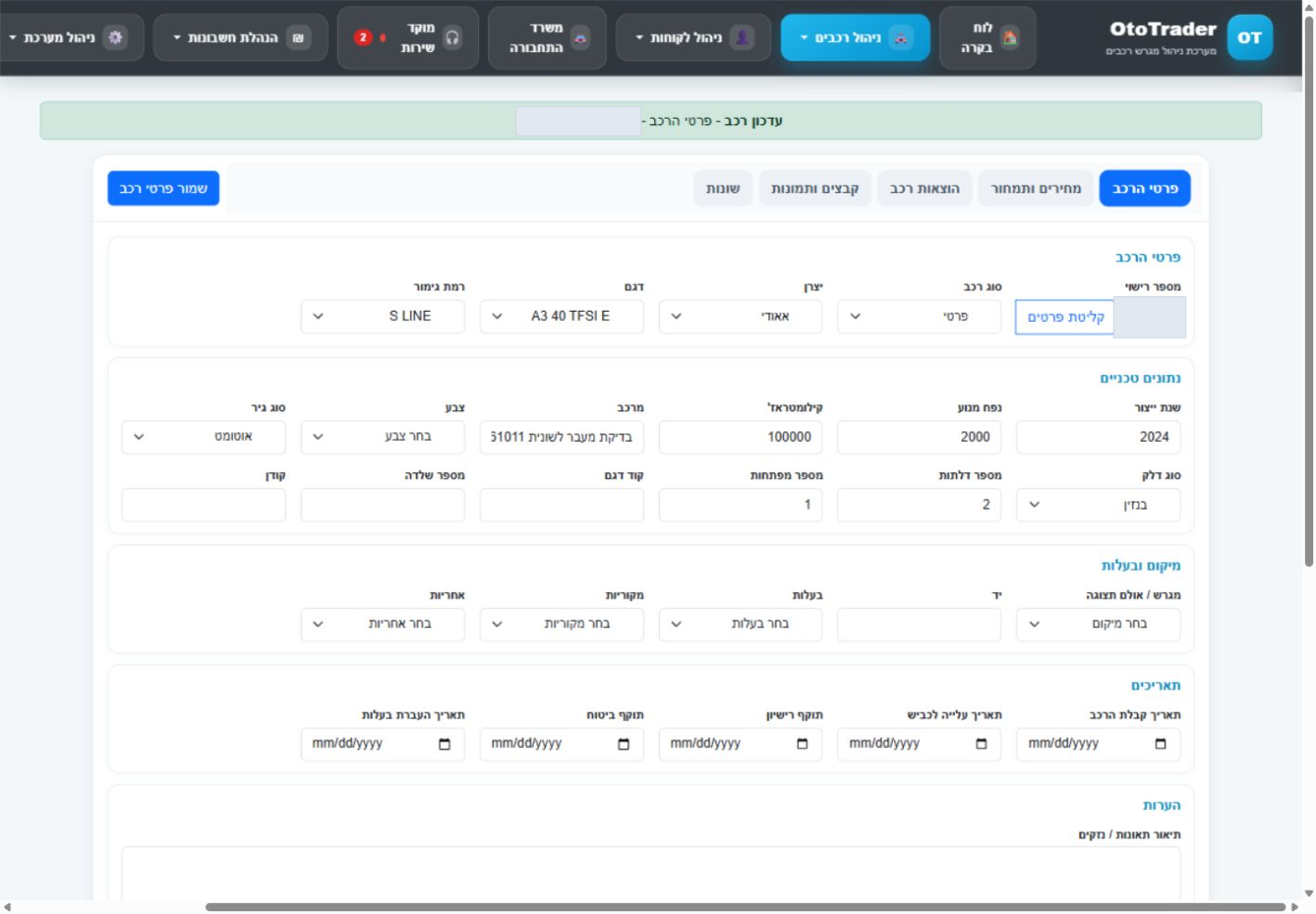The image size is (1316, 914).
Task: Click the horizontal scrollbar at the bottom
Action: 745,907
